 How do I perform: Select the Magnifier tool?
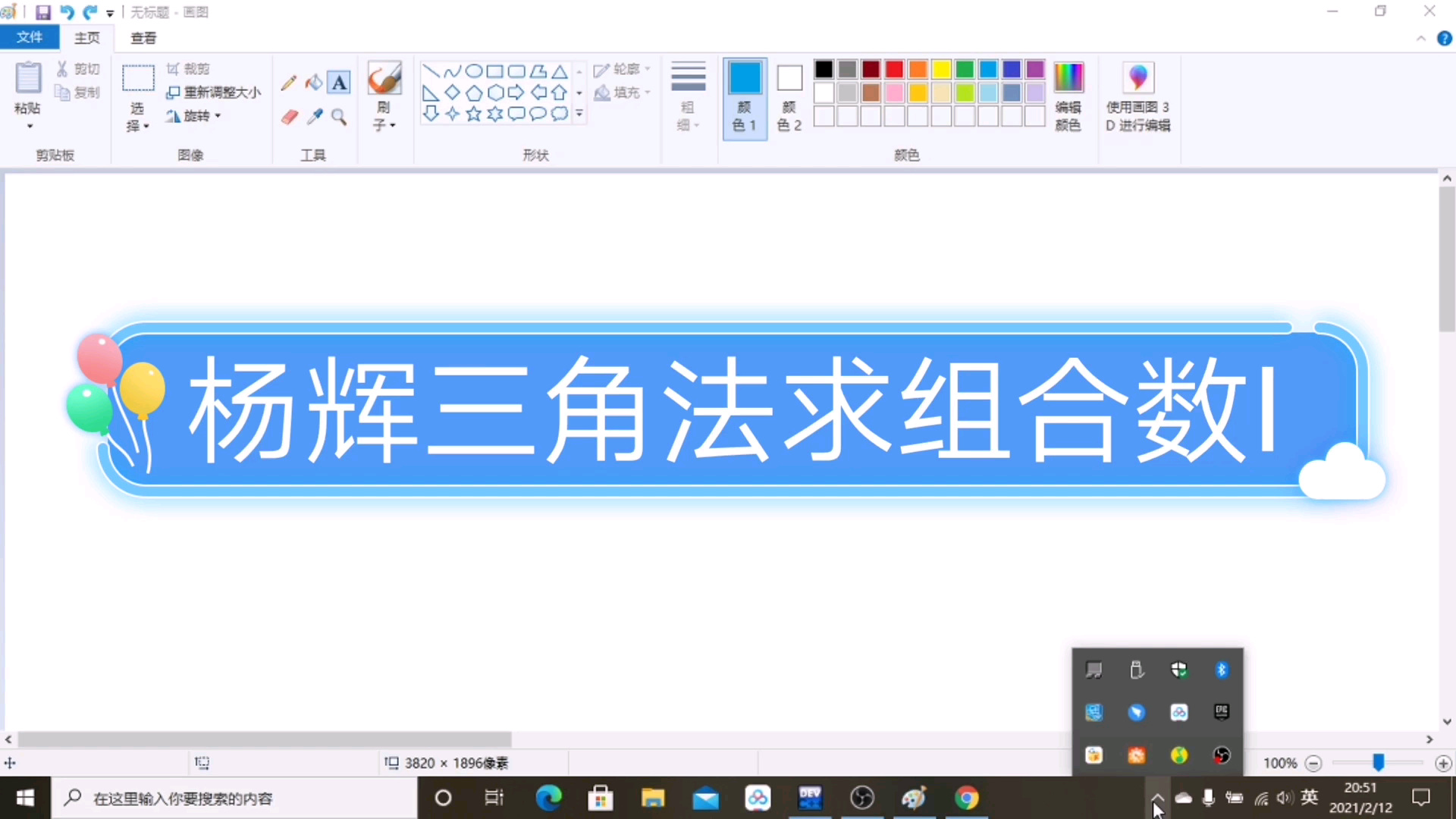tap(339, 117)
